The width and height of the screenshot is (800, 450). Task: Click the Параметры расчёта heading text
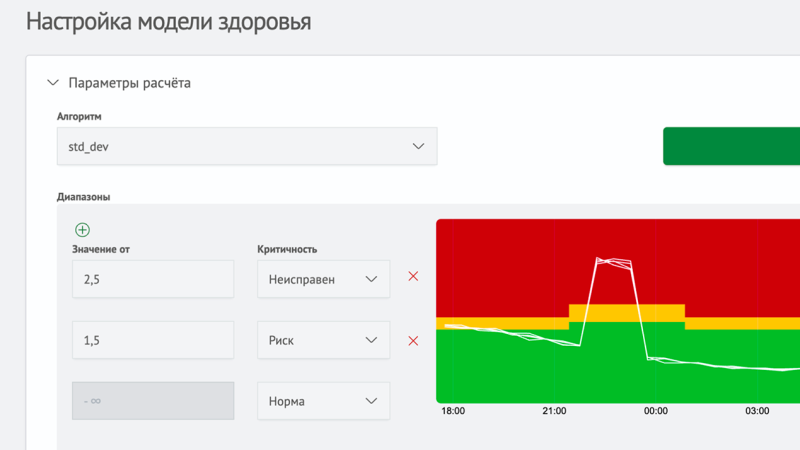[x=130, y=83]
